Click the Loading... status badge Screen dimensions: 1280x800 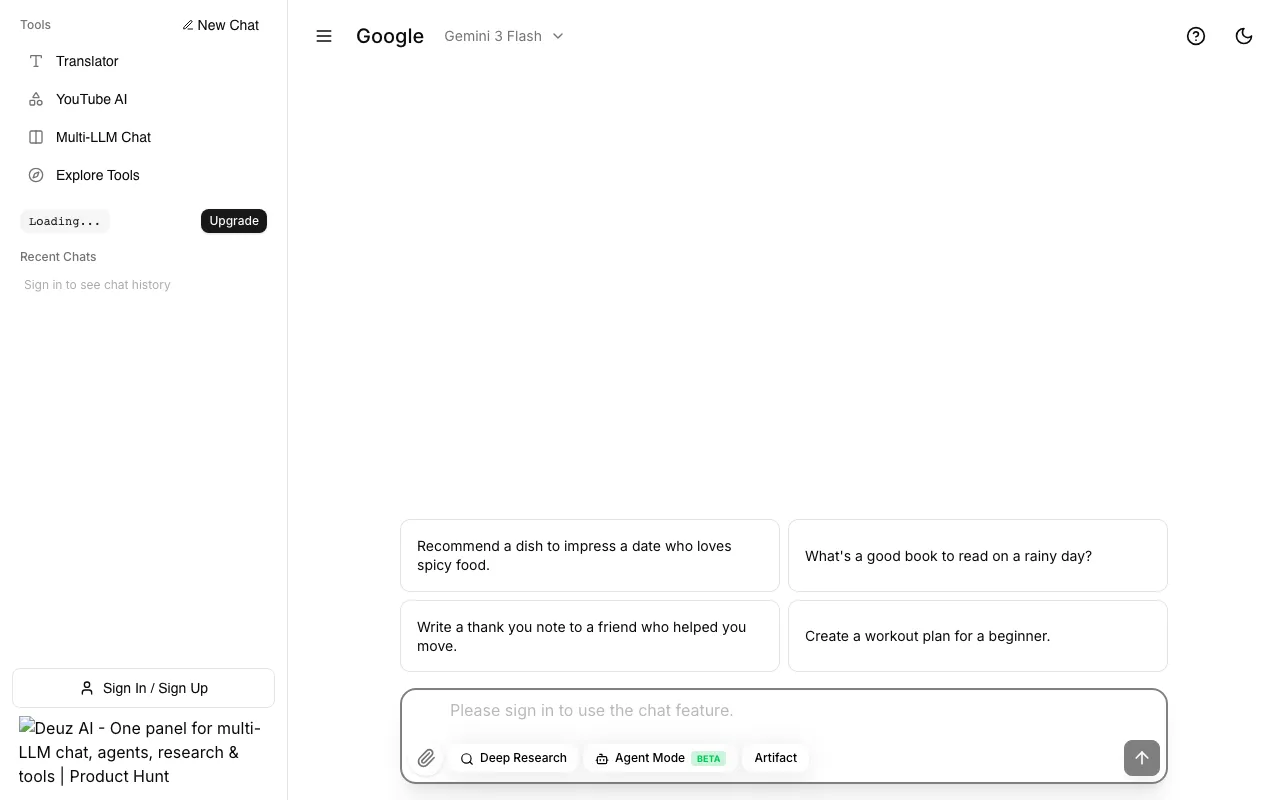pos(65,221)
